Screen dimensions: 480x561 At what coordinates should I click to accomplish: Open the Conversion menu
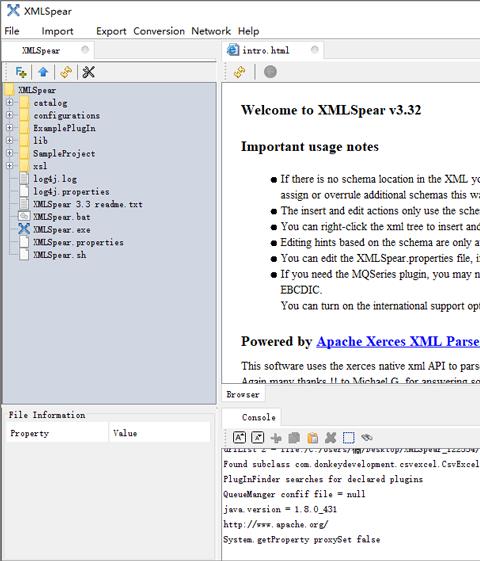[x=159, y=31]
